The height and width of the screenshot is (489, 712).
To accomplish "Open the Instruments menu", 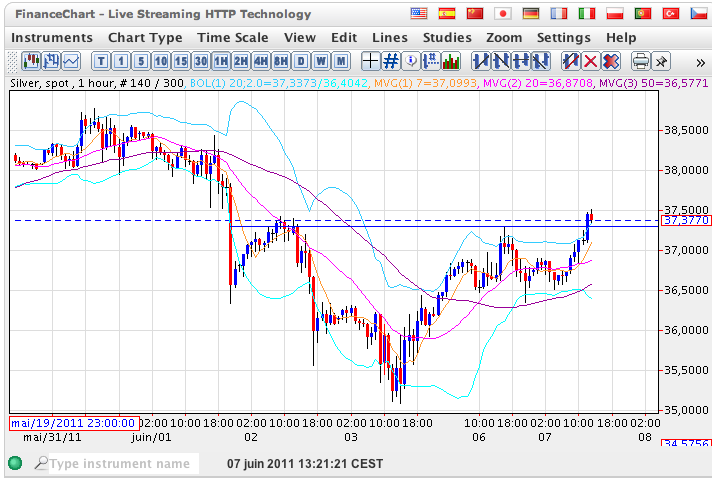I will (x=51, y=37).
